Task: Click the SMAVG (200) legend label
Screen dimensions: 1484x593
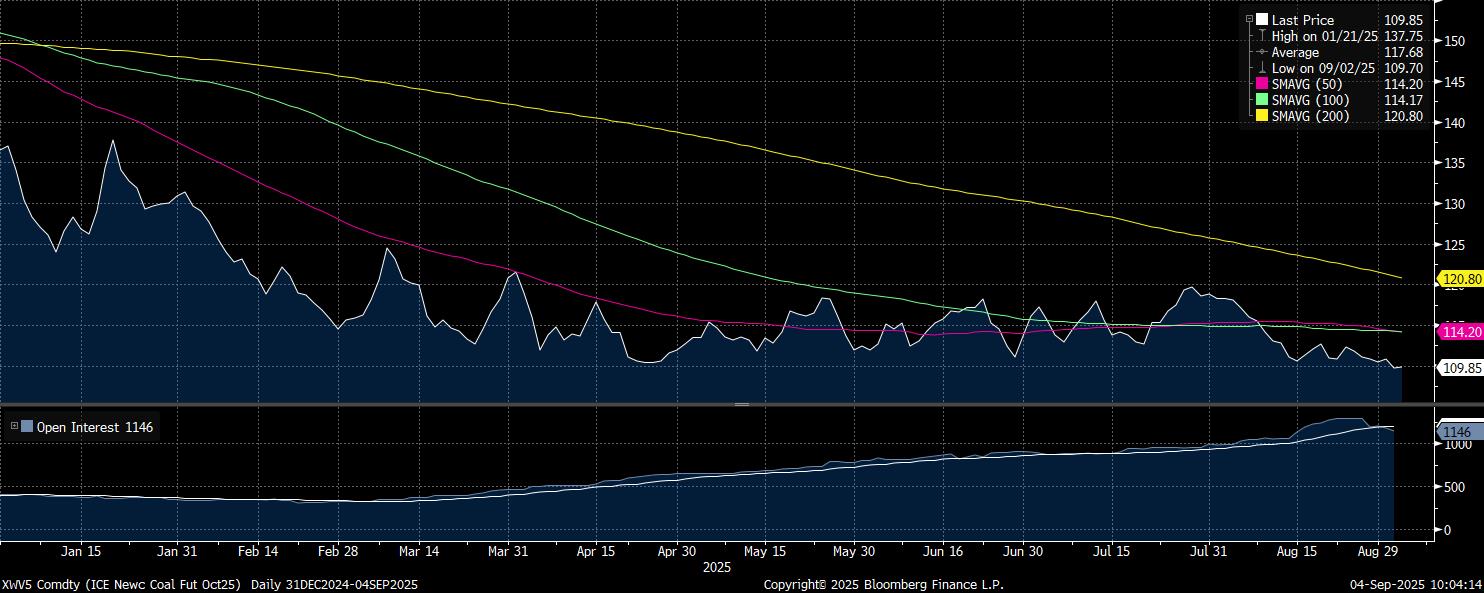Action: (1310, 116)
